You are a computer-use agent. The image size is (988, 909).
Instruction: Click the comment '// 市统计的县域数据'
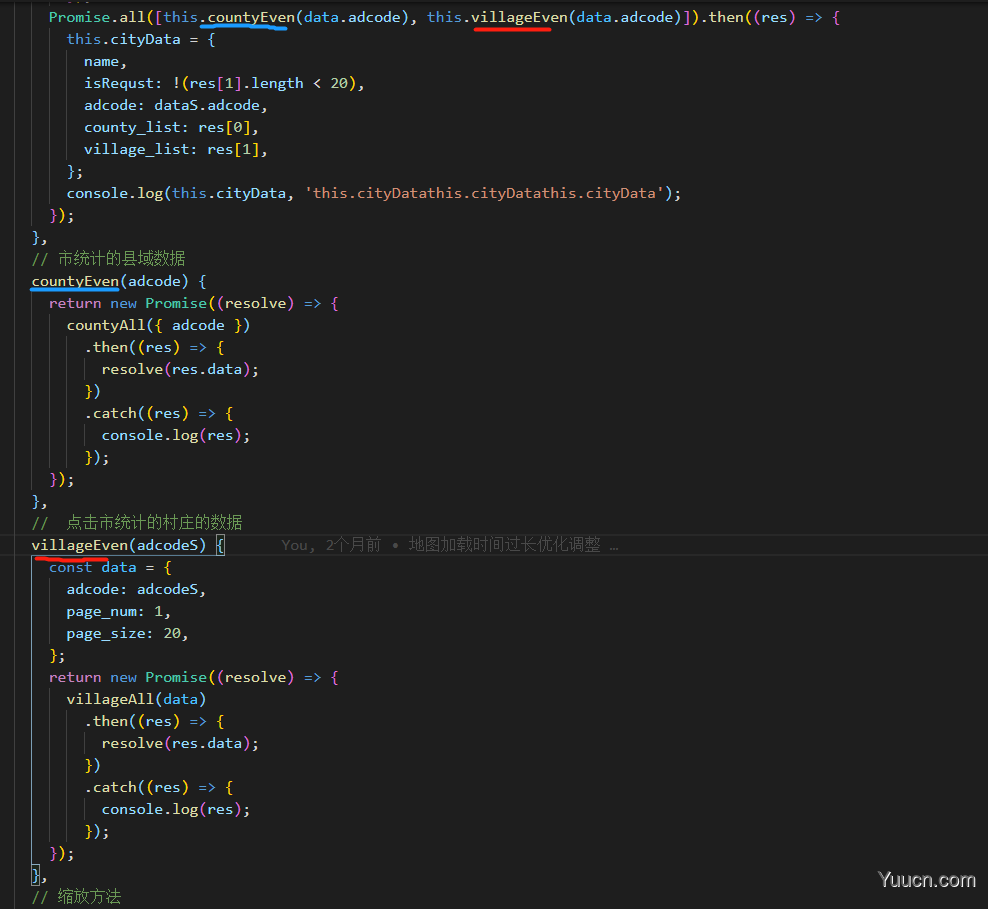click(108, 259)
